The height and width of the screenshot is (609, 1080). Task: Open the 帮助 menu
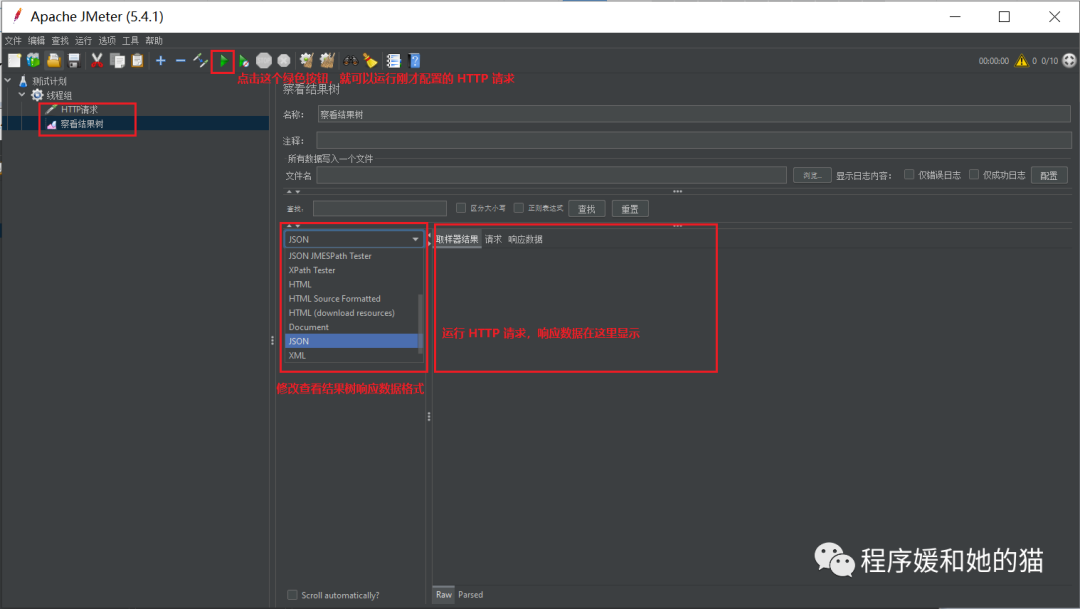pos(154,41)
